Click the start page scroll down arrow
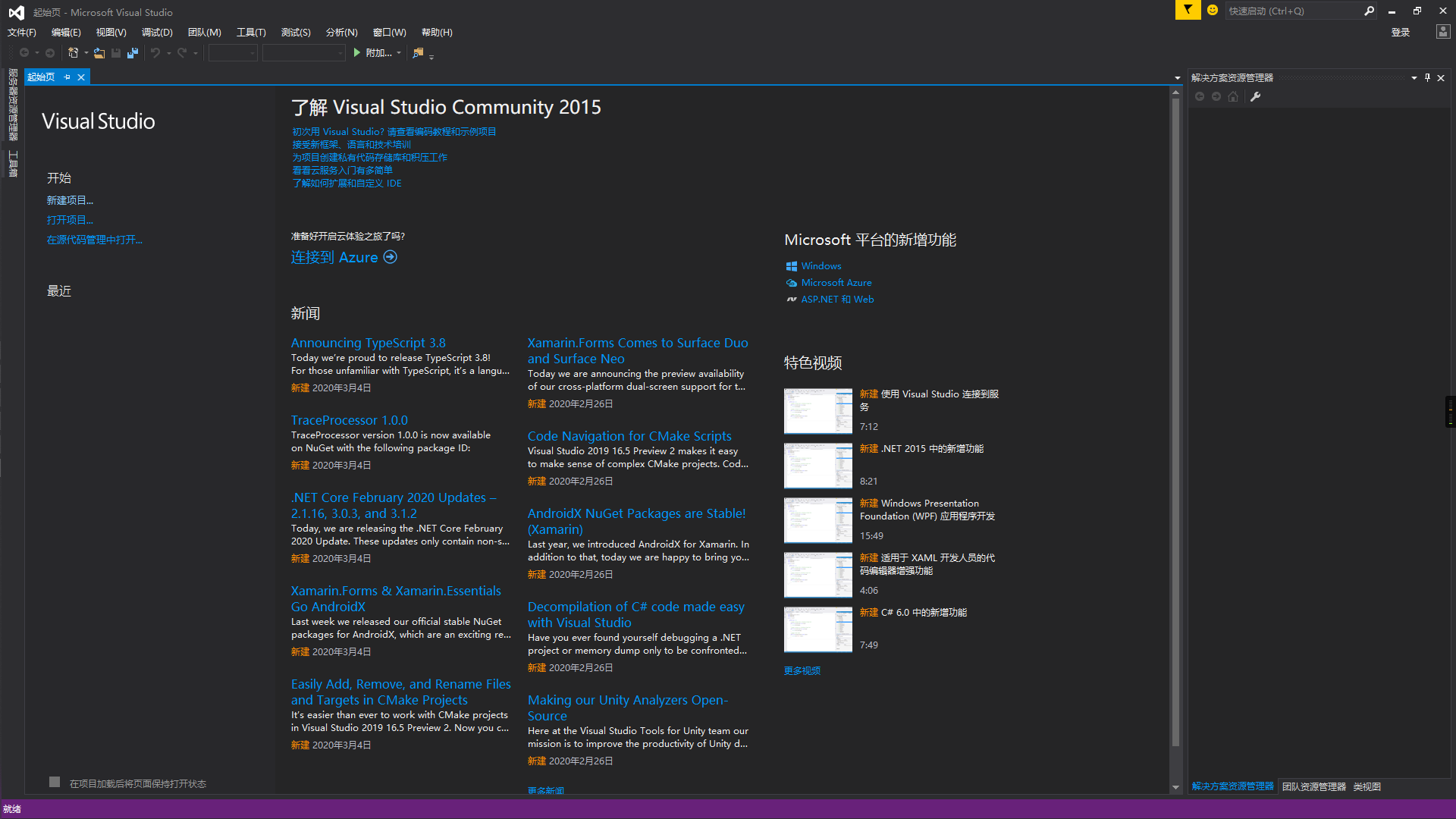This screenshot has height=819, width=1456. point(1175,788)
